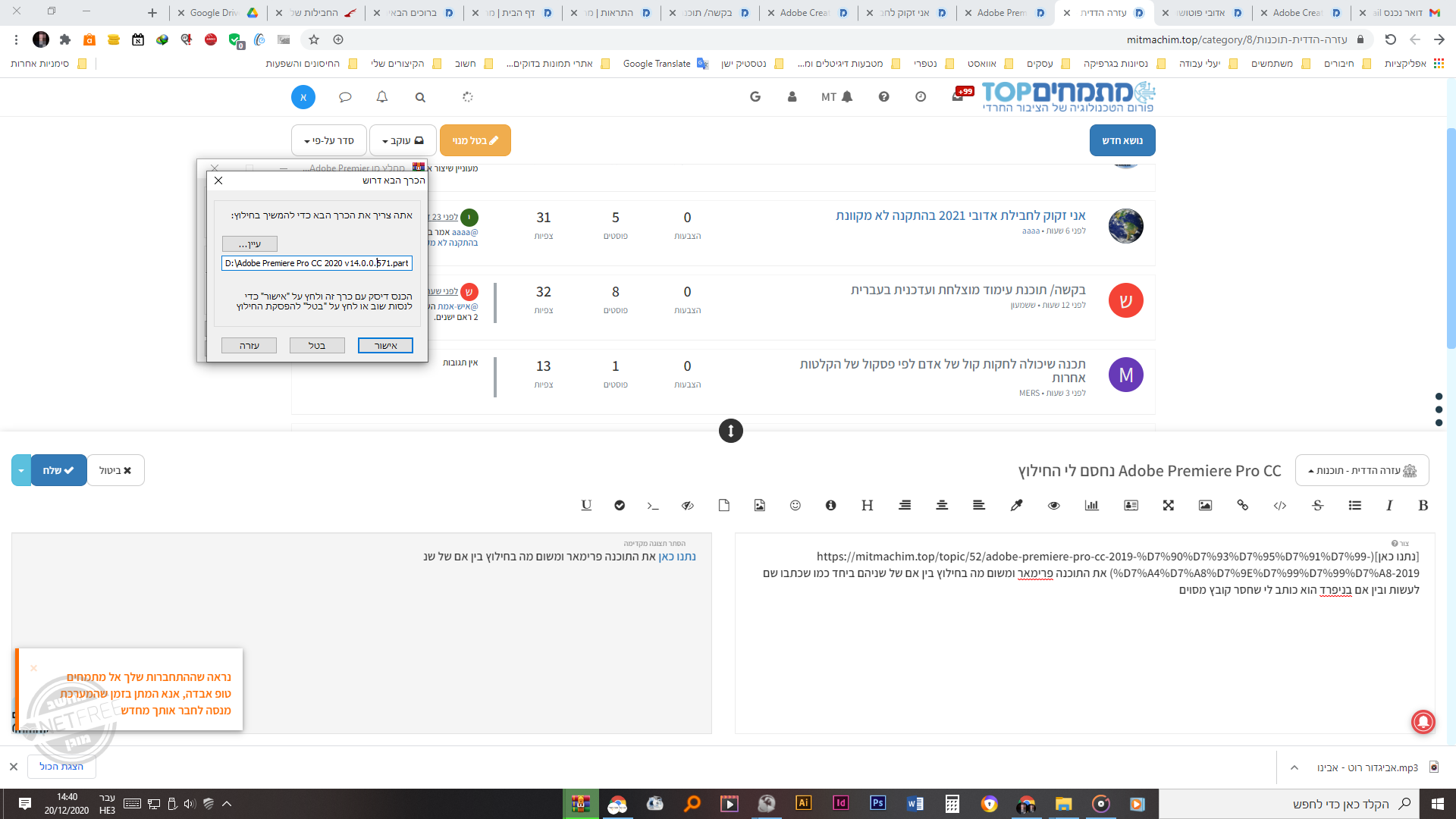Switch to the 'דואר נכנס' Gmail tab
Image resolution: width=1456 pixels, height=819 pixels.
coord(1403,13)
